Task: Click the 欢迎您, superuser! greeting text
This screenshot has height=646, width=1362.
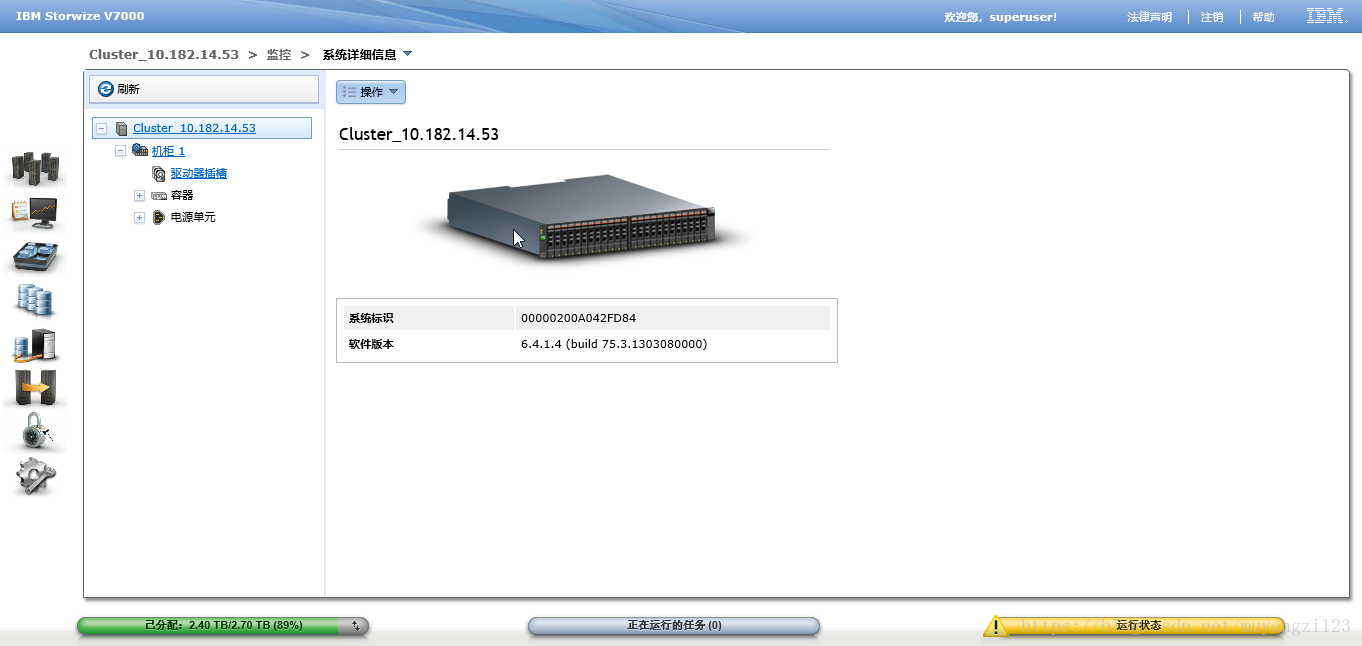Action: pos(1000,17)
